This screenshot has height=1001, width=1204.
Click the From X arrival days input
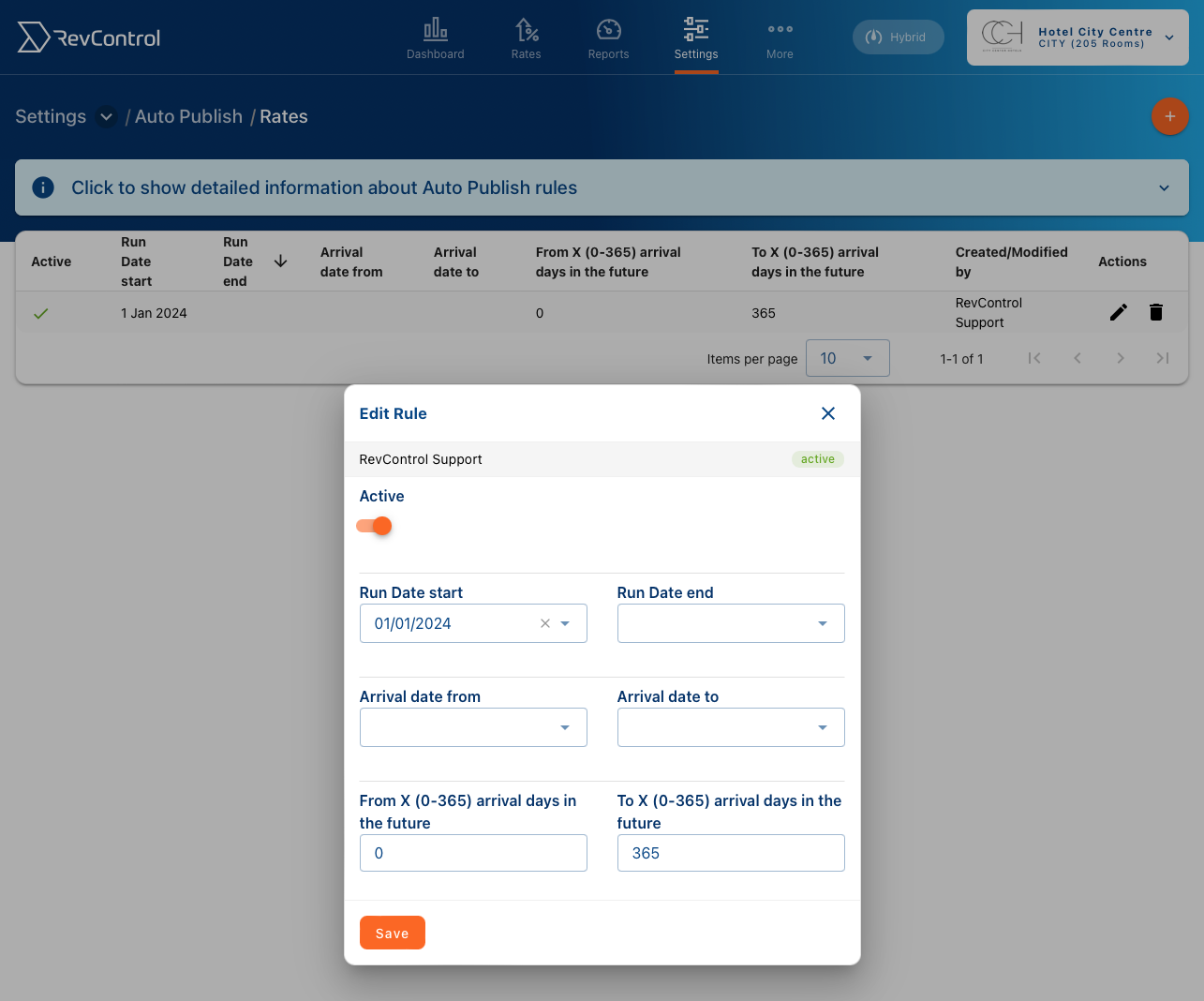473,853
